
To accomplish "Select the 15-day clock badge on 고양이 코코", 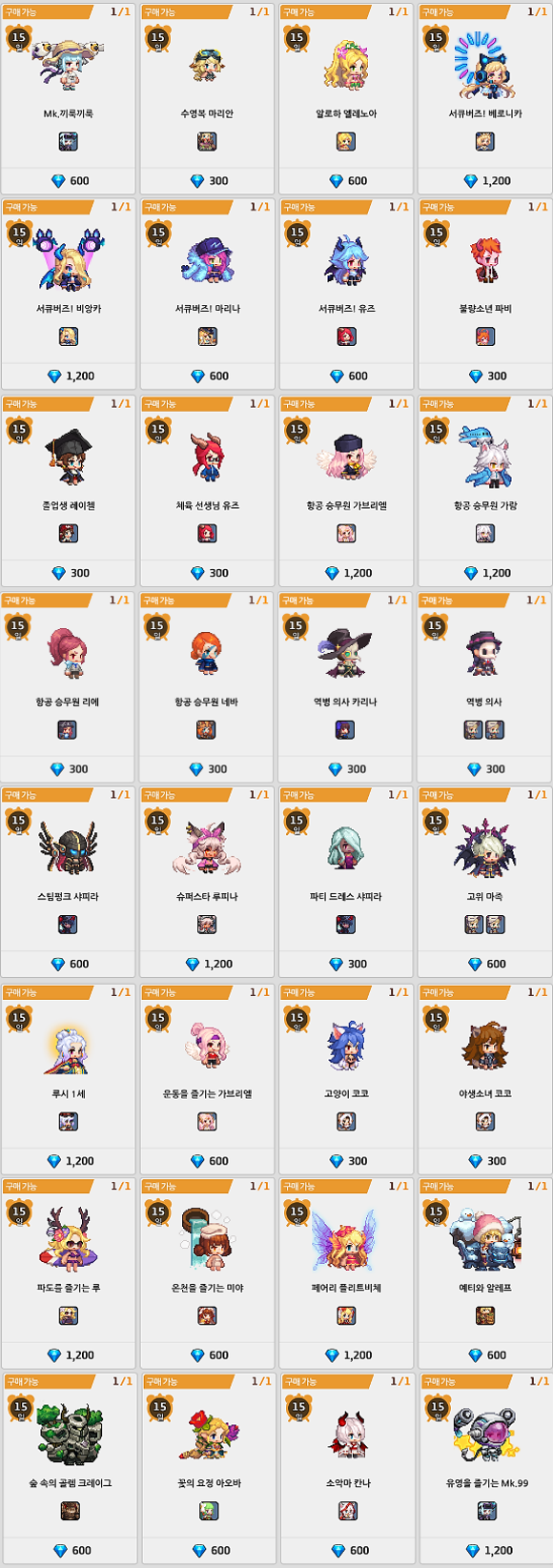I will [297, 1019].
